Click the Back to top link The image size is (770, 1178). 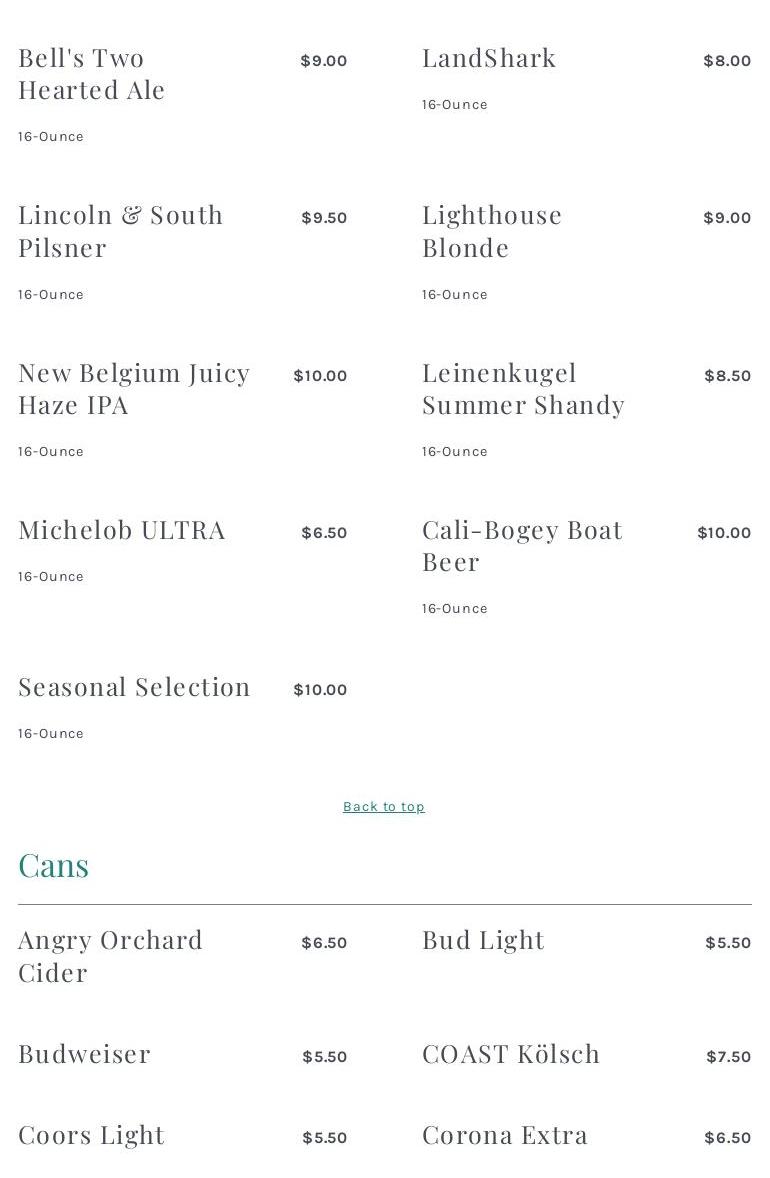[384, 806]
